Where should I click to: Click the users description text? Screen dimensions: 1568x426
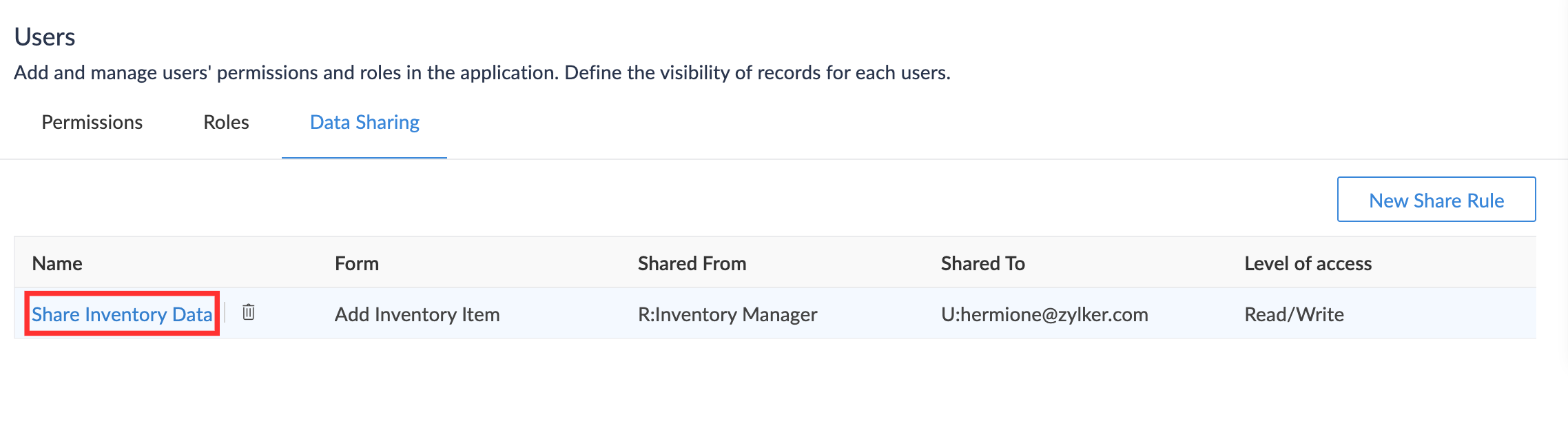click(482, 72)
